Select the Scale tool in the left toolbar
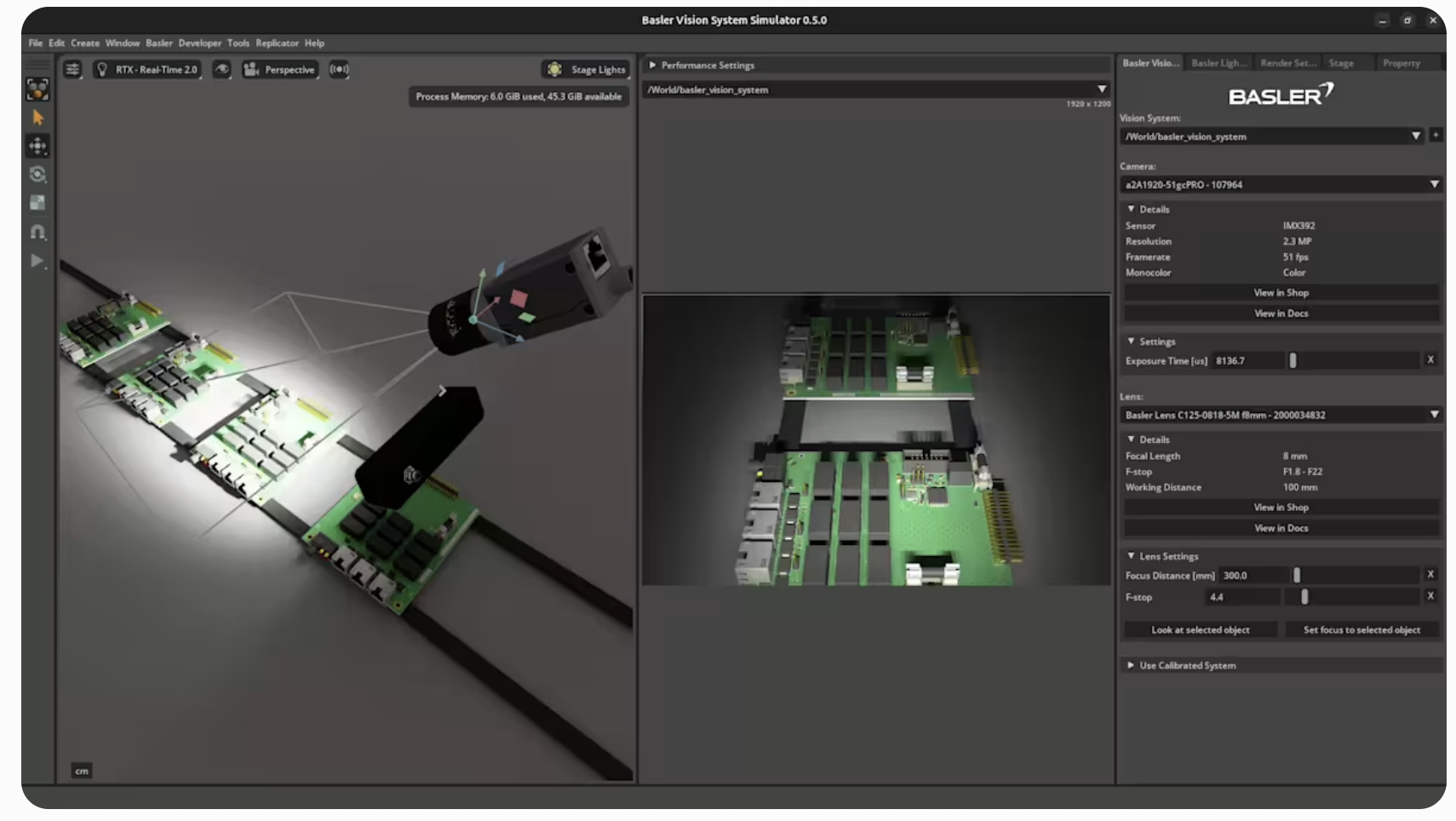 pos(37,203)
